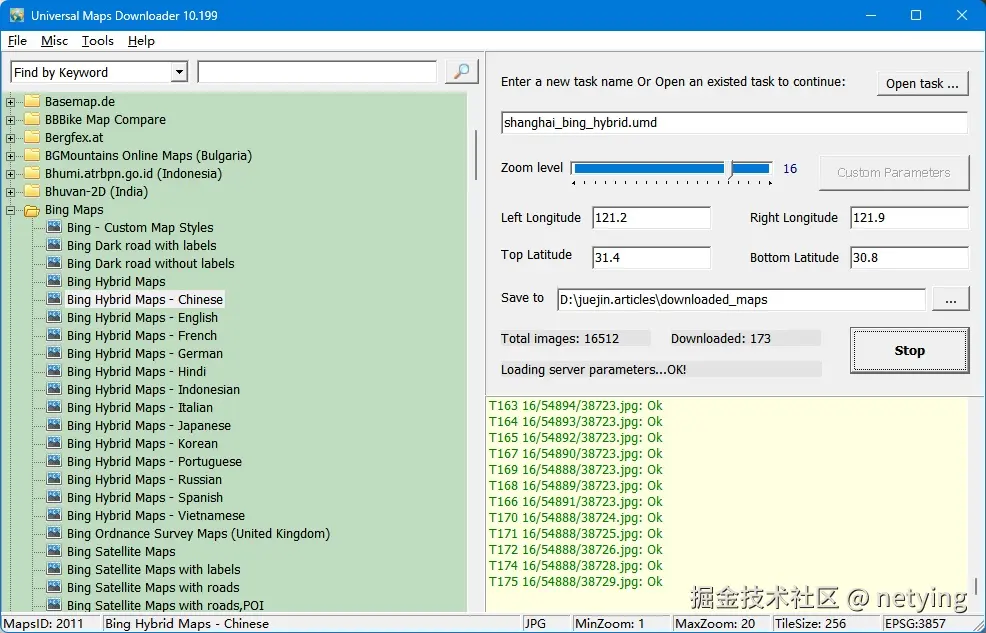
Task: Click icon beside Bing Hybrid Maps - Korean
Action: [x=54, y=443]
